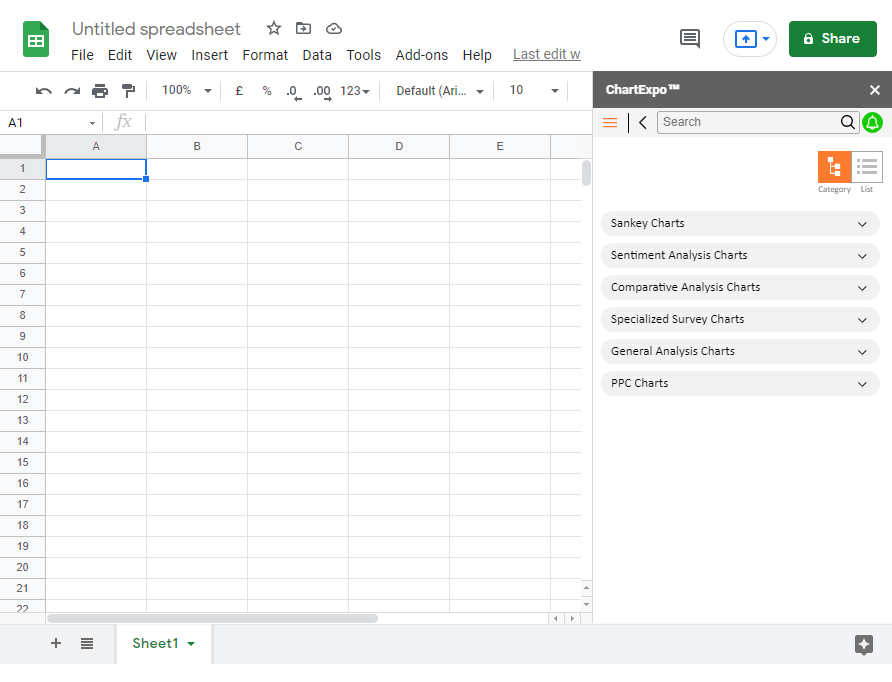Click the green Share button

(x=832, y=39)
